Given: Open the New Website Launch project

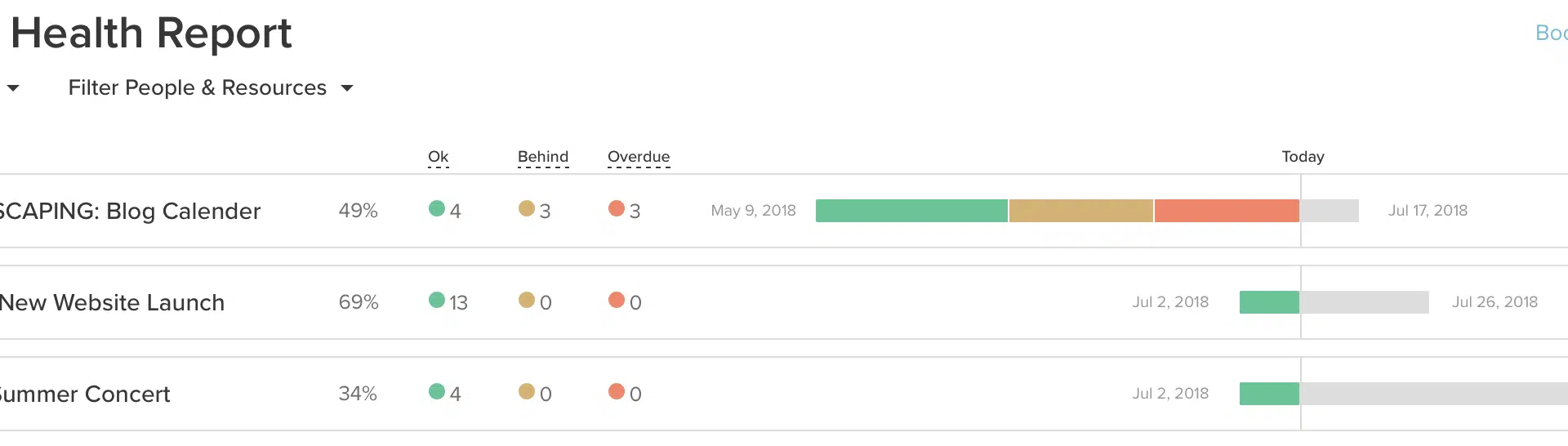Looking at the screenshot, I should pyautogui.click(x=112, y=303).
